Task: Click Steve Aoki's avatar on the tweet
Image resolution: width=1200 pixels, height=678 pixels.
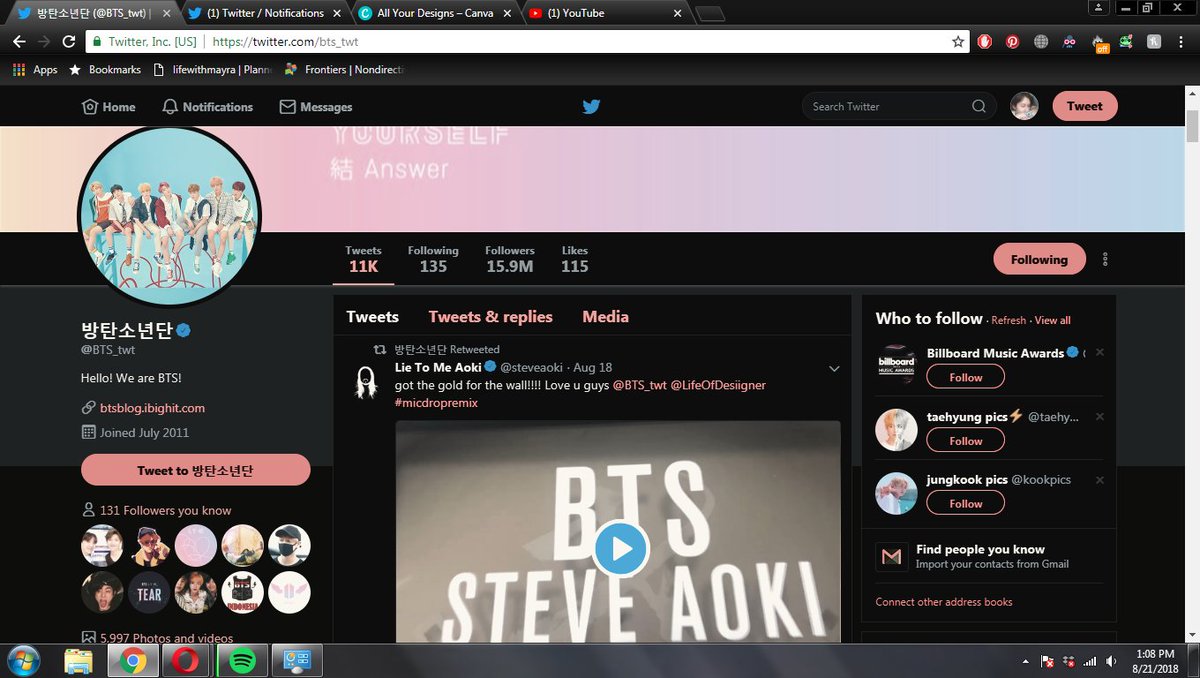Action: (366, 383)
